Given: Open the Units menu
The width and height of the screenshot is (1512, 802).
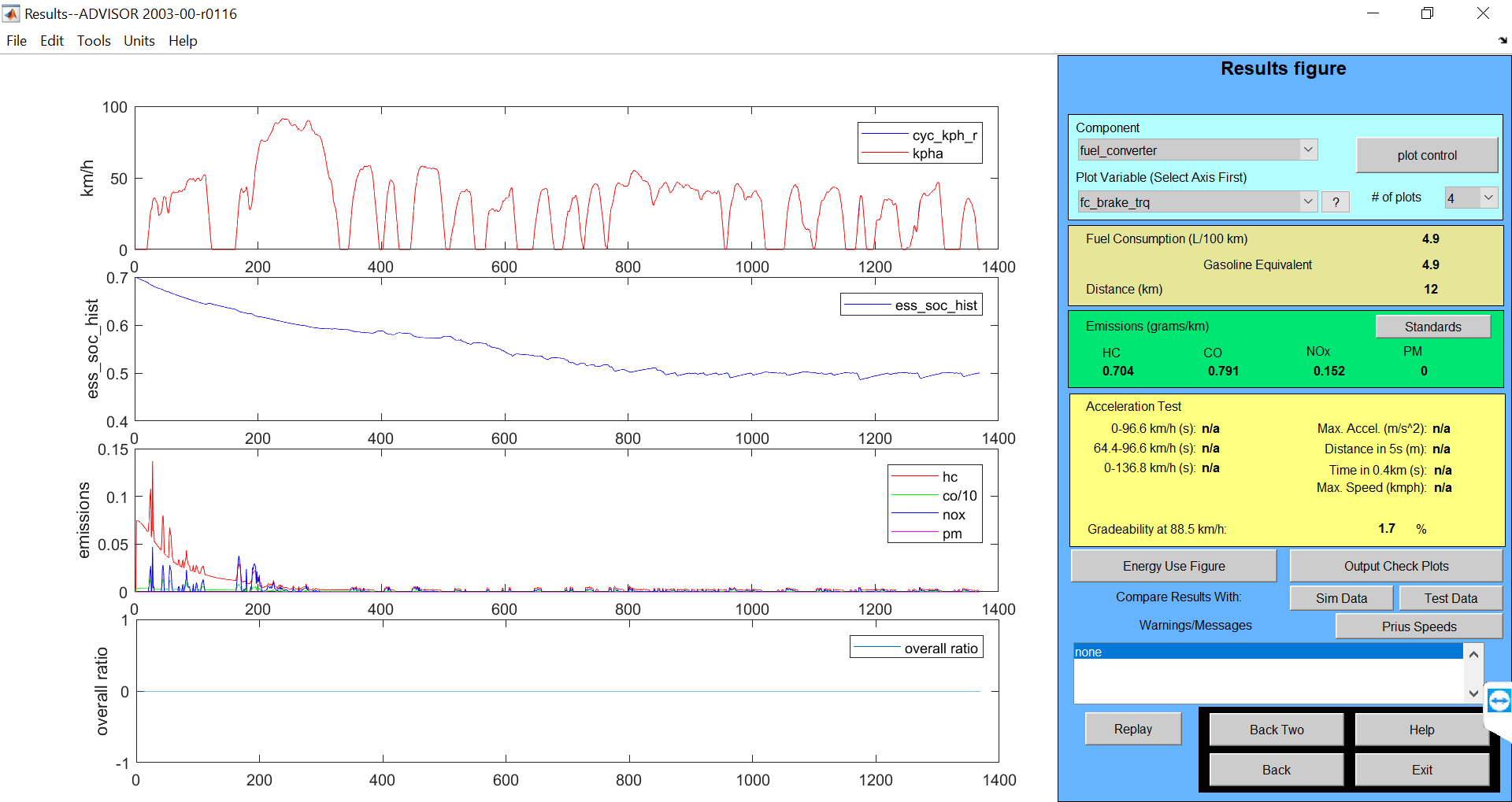Looking at the screenshot, I should pyautogui.click(x=139, y=40).
